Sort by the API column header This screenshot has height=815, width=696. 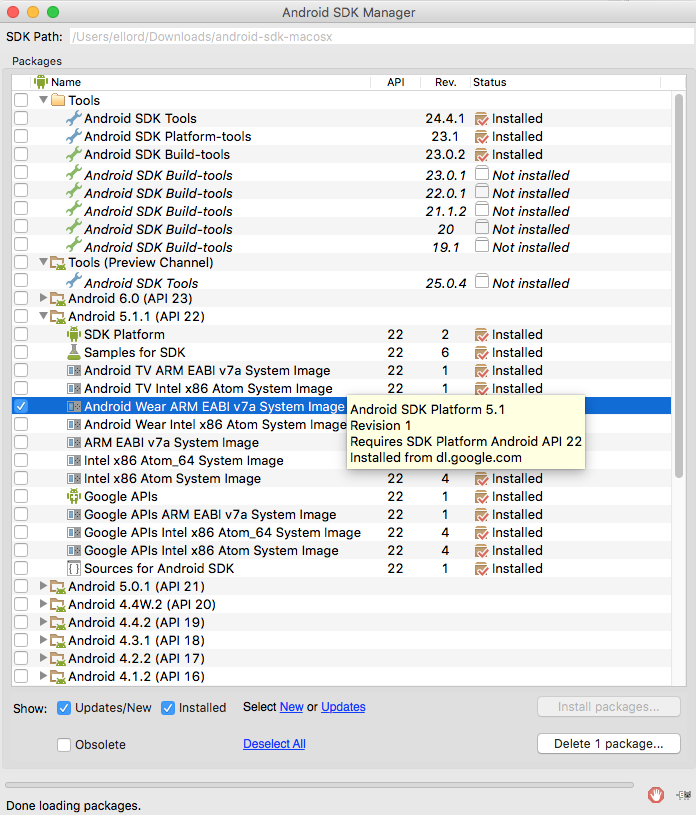tap(396, 82)
